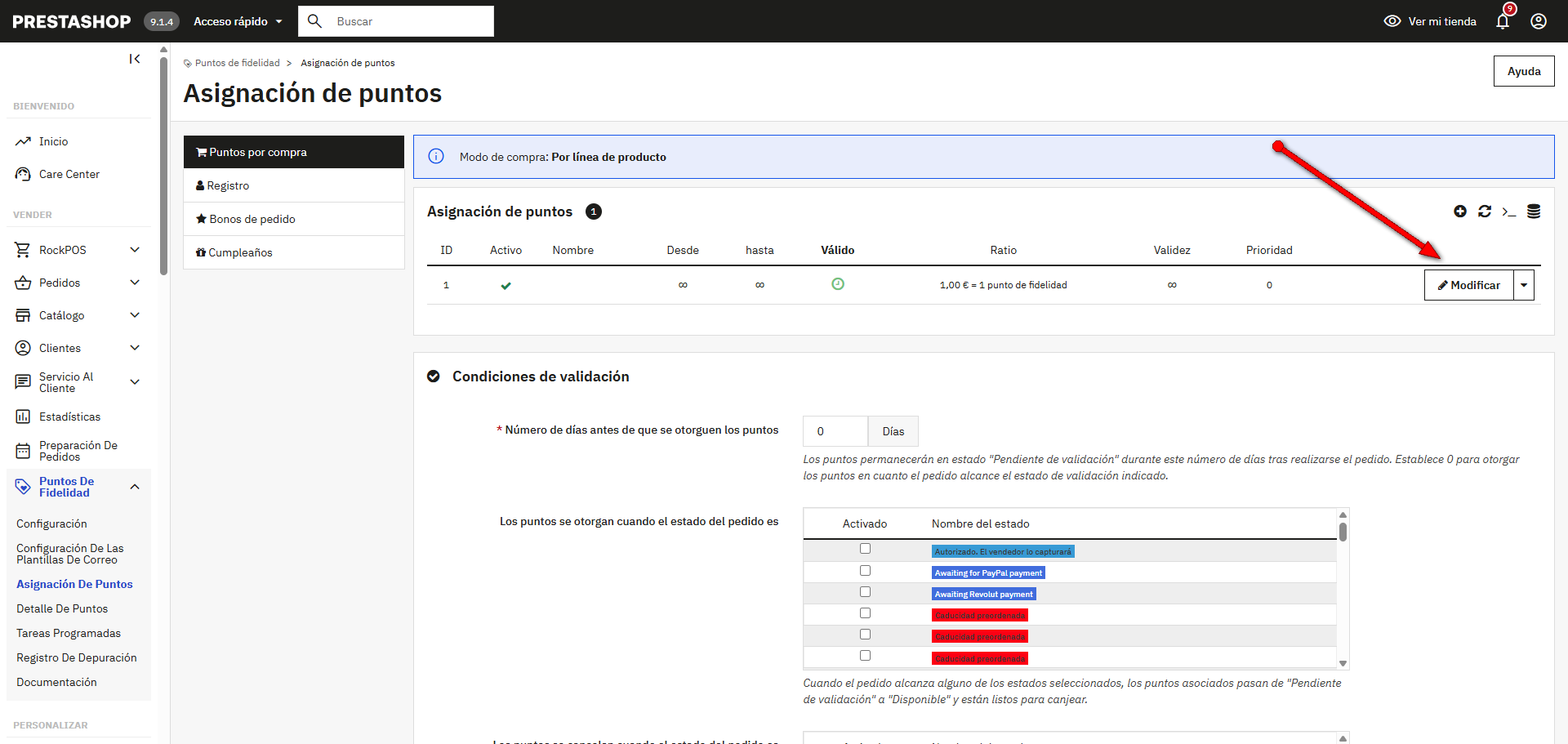Click the Inicio trend icon

coord(23,141)
